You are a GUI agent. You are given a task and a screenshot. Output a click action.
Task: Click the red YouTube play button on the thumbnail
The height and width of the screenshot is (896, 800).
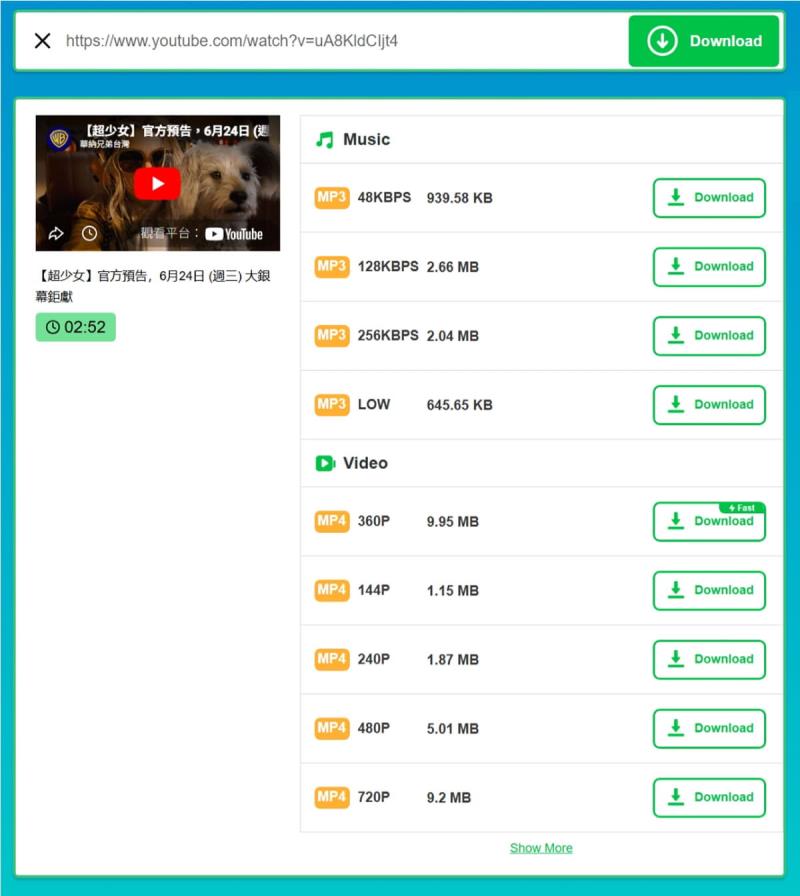(x=157, y=183)
